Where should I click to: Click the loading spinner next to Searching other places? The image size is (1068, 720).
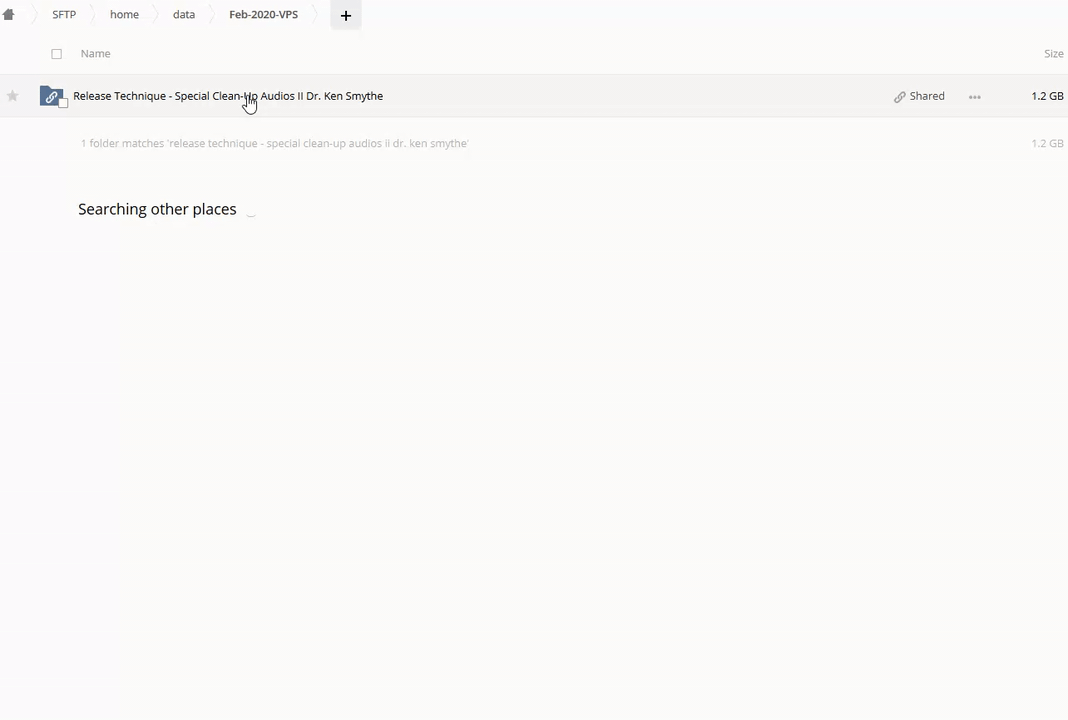pos(251,211)
